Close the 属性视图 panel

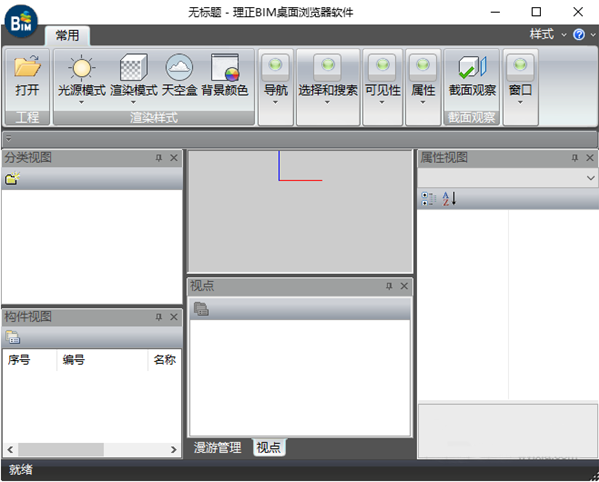click(590, 158)
